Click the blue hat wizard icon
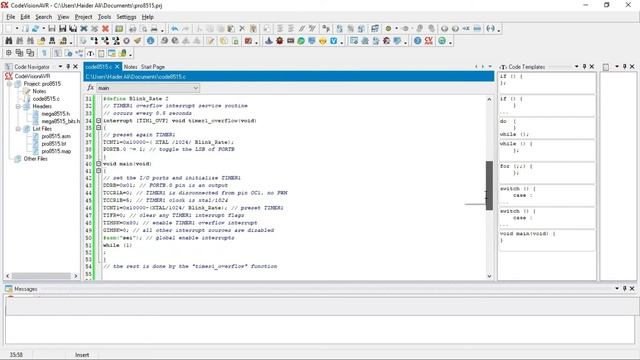Viewport: 640px width, 360px height. (269, 41)
